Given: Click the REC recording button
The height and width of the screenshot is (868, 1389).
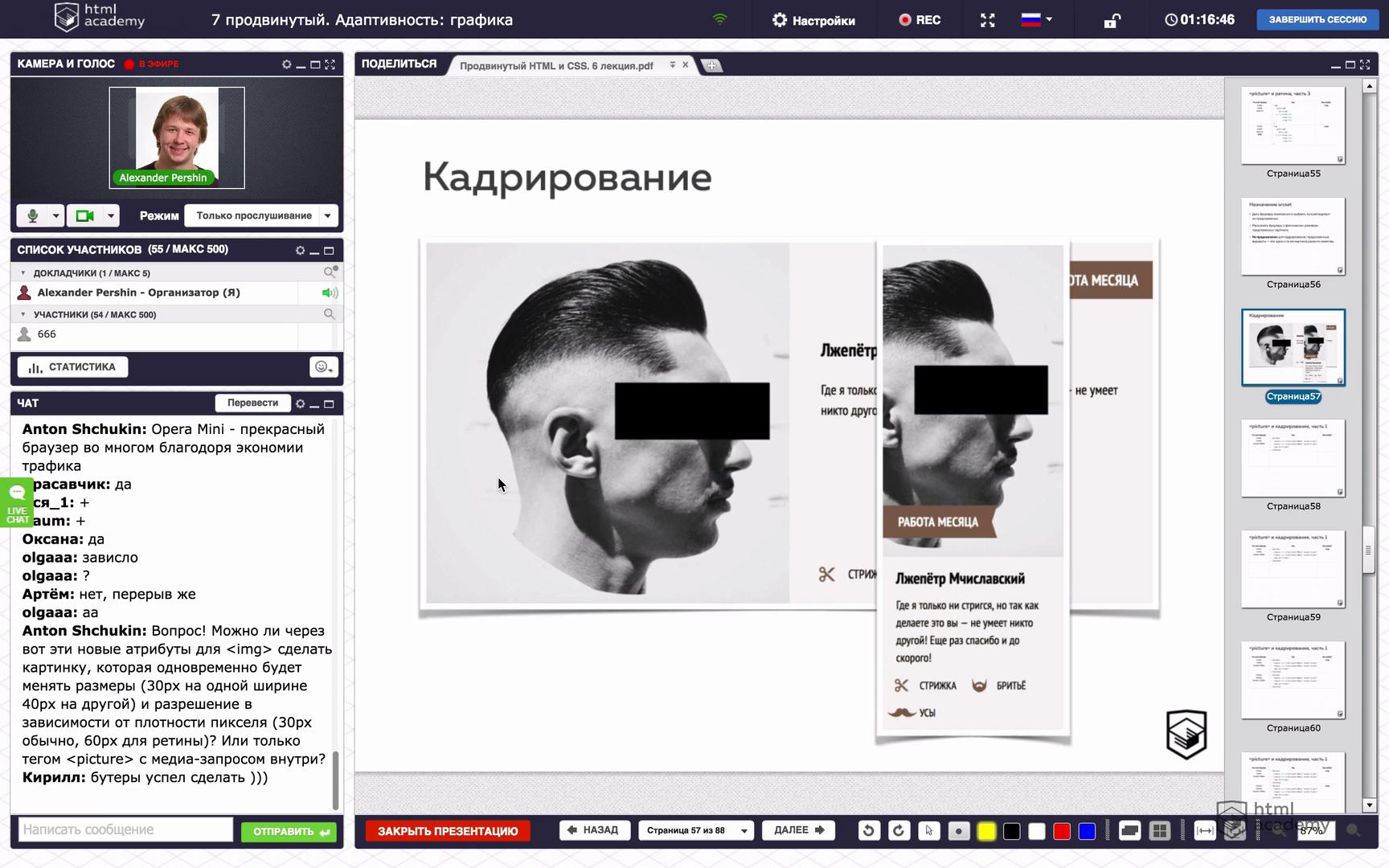Looking at the screenshot, I should click(x=920, y=20).
